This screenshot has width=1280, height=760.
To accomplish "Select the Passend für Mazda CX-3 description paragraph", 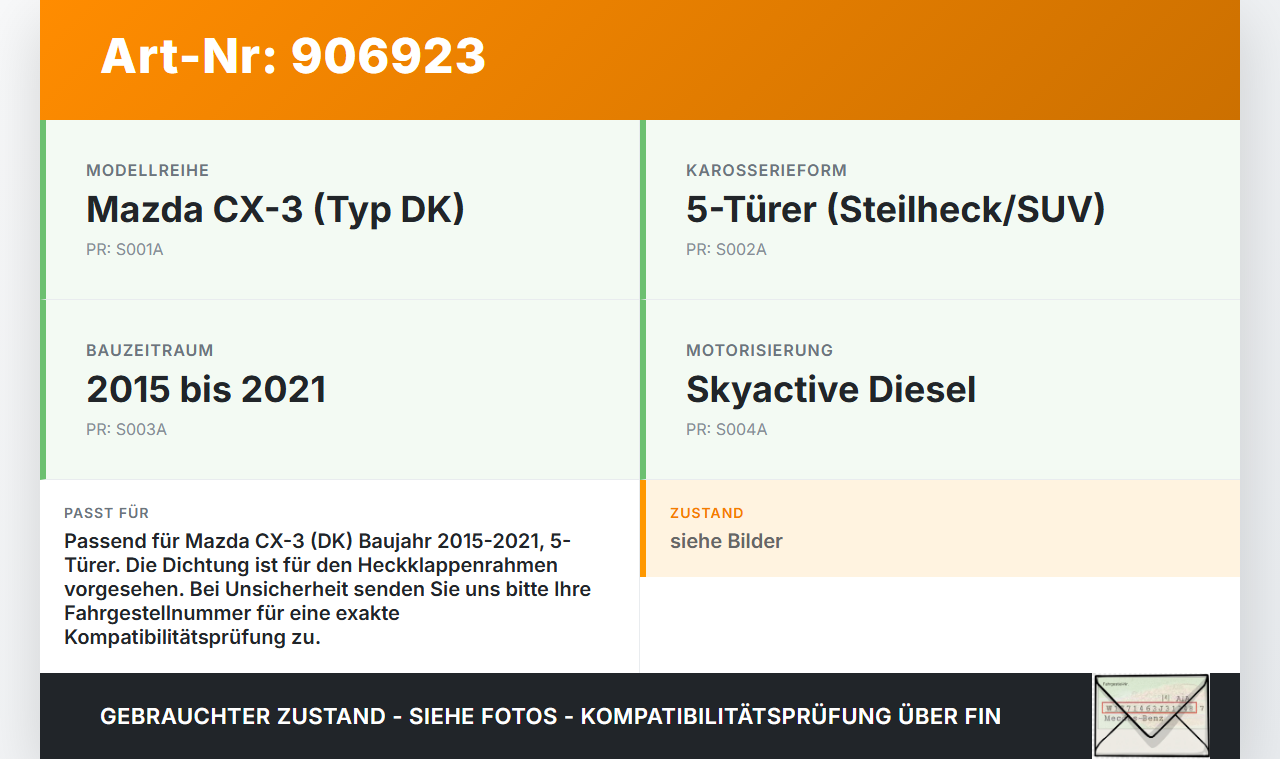I will point(328,589).
